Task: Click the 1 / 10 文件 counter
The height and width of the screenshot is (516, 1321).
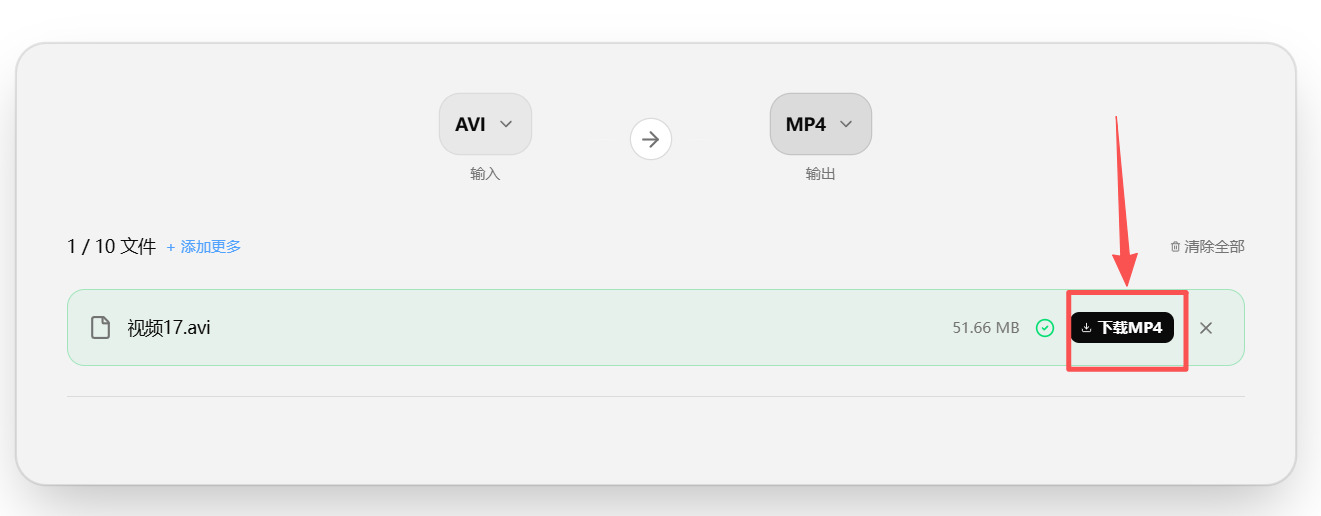Action: tap(111, 246)
